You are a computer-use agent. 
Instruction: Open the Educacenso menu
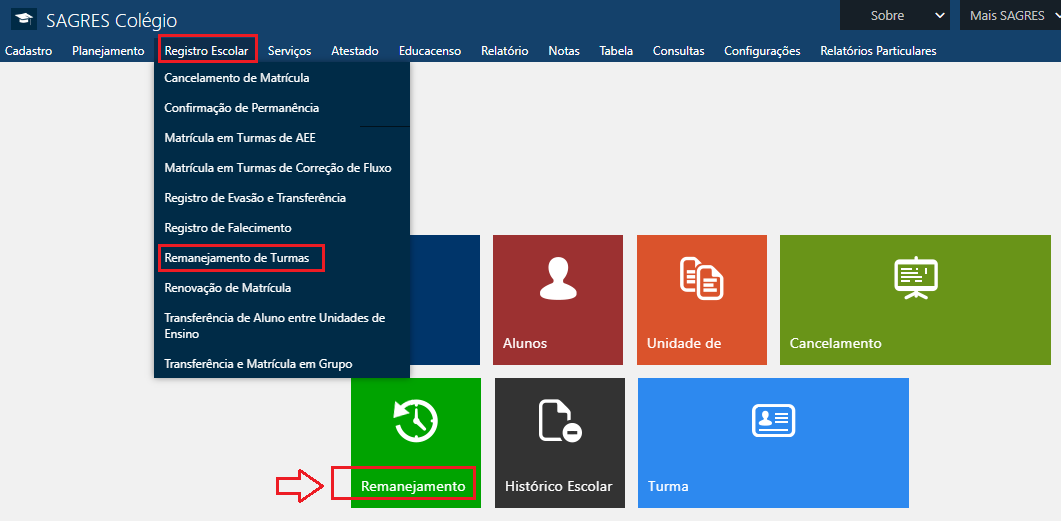point(430,51)
